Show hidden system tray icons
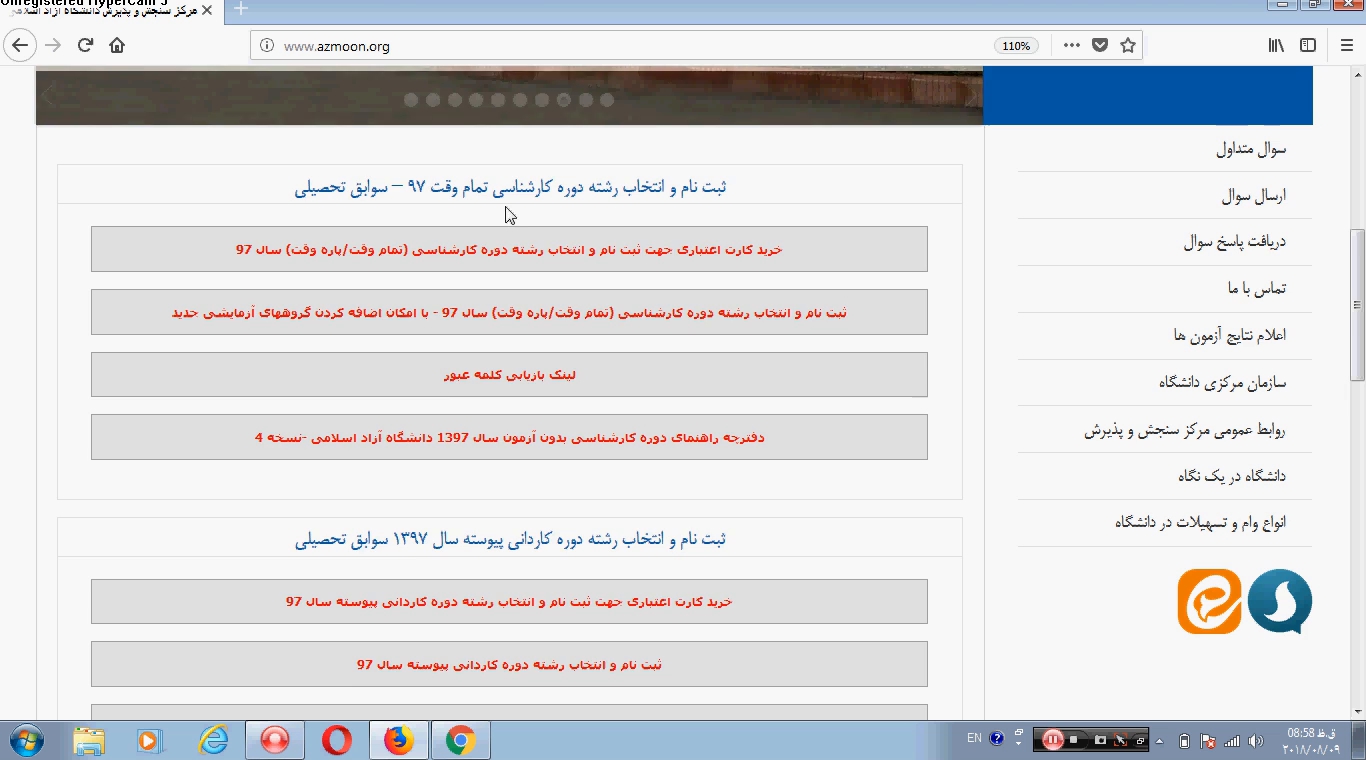Viewport: 1366px width, 760px height. click(1160, 741)
